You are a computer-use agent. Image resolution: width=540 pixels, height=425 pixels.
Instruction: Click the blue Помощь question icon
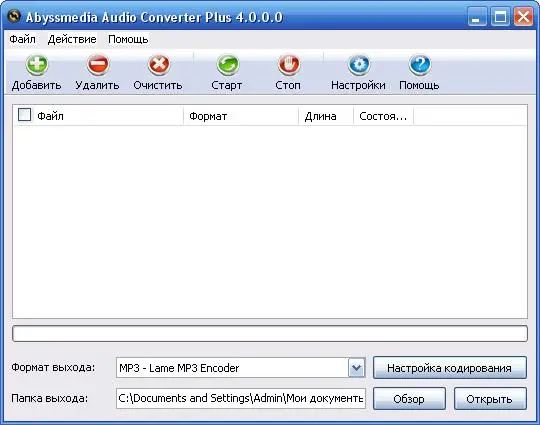pos(419,65)
